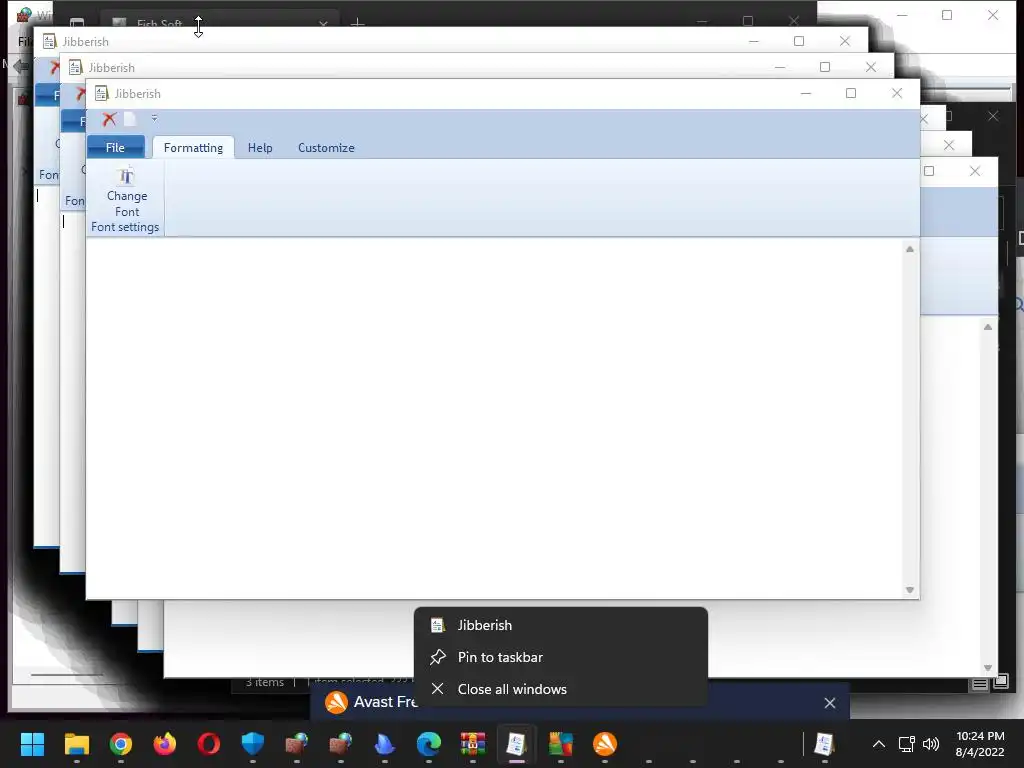Select Jibberish entry in taskbar jump list
1024x768 pixels.
tap(561, 626)
